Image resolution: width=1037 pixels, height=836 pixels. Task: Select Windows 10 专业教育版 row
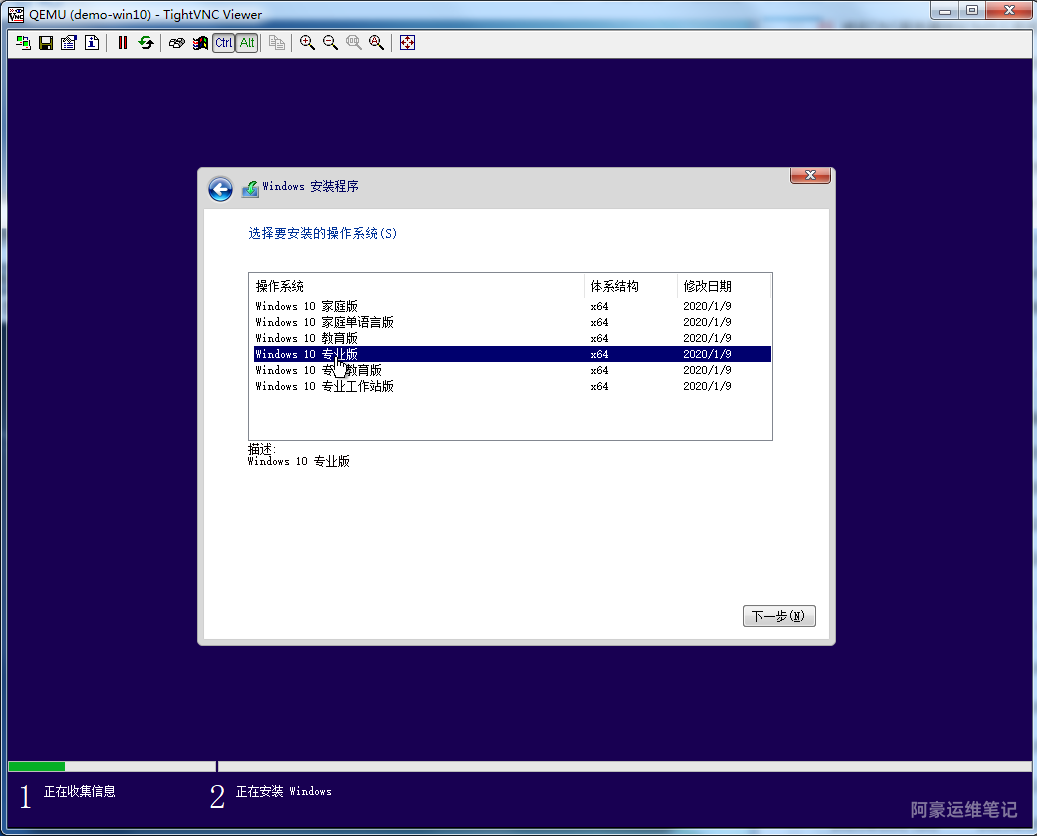pos(513,370)
